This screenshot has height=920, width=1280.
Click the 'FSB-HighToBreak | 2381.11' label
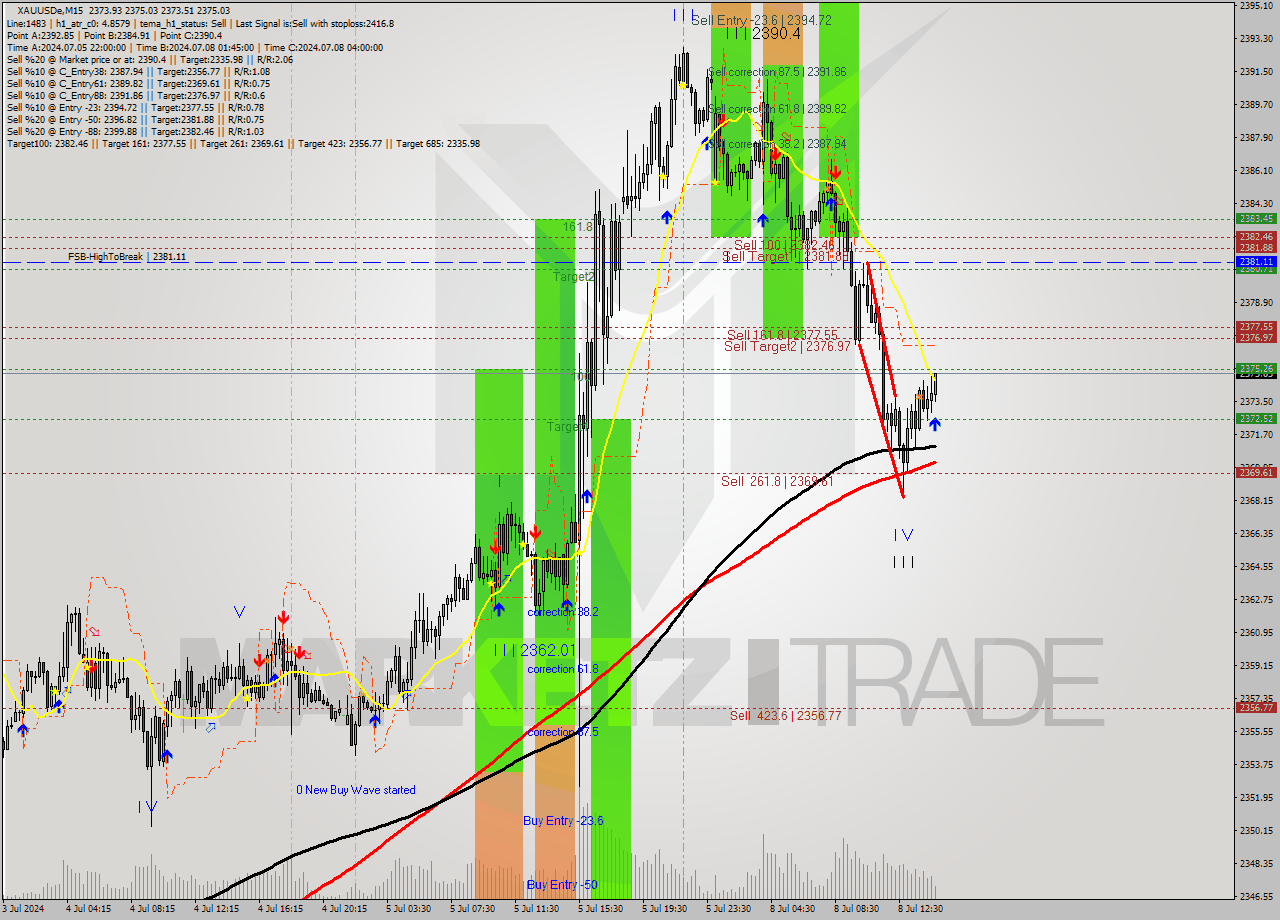(x=127, y=257)
